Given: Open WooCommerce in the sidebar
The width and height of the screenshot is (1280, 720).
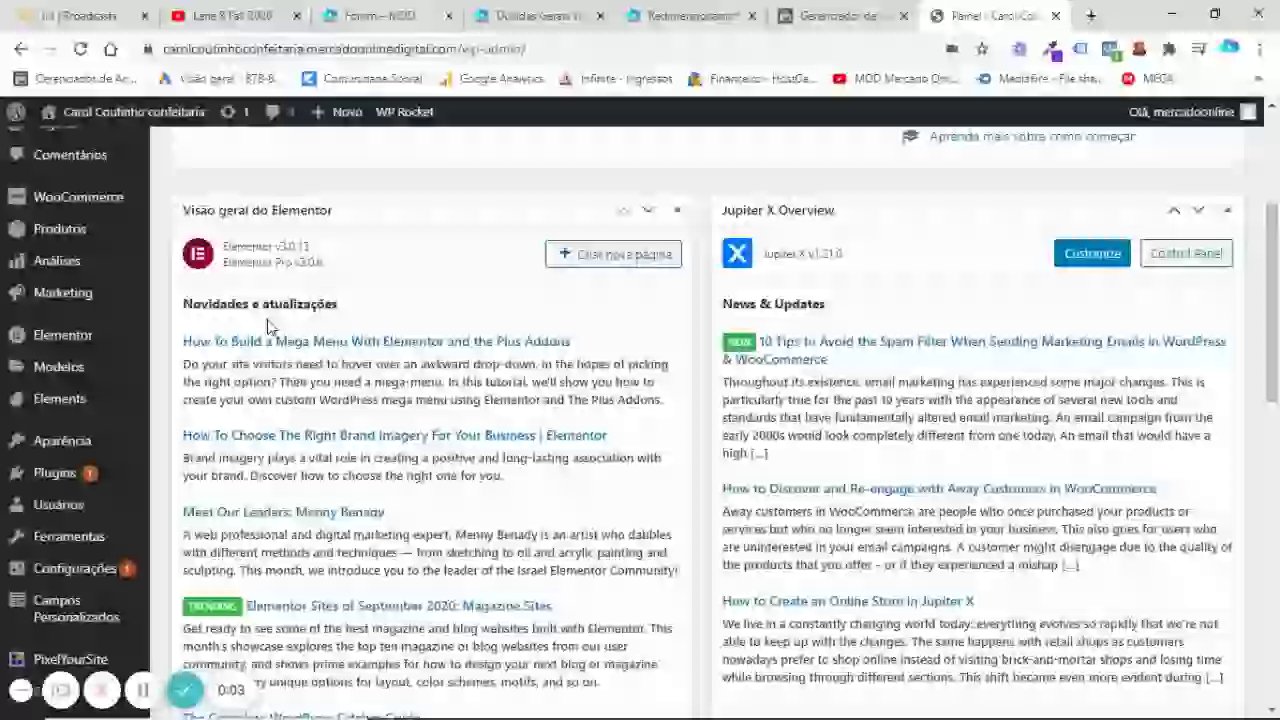Looking at the screenshot, I should pos(78,197).
